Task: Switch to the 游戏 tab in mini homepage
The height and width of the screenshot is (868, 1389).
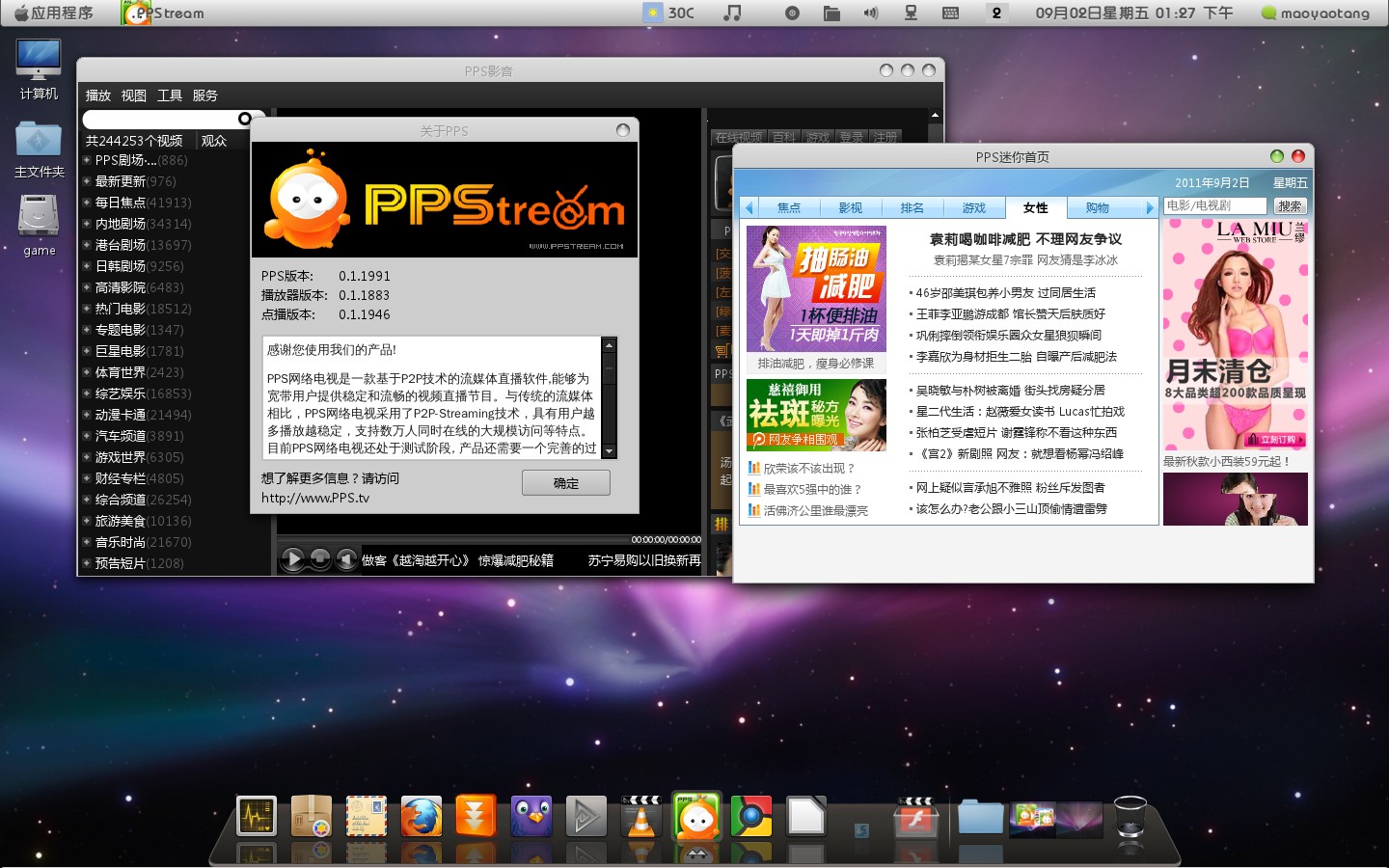Action: (974, 207)
